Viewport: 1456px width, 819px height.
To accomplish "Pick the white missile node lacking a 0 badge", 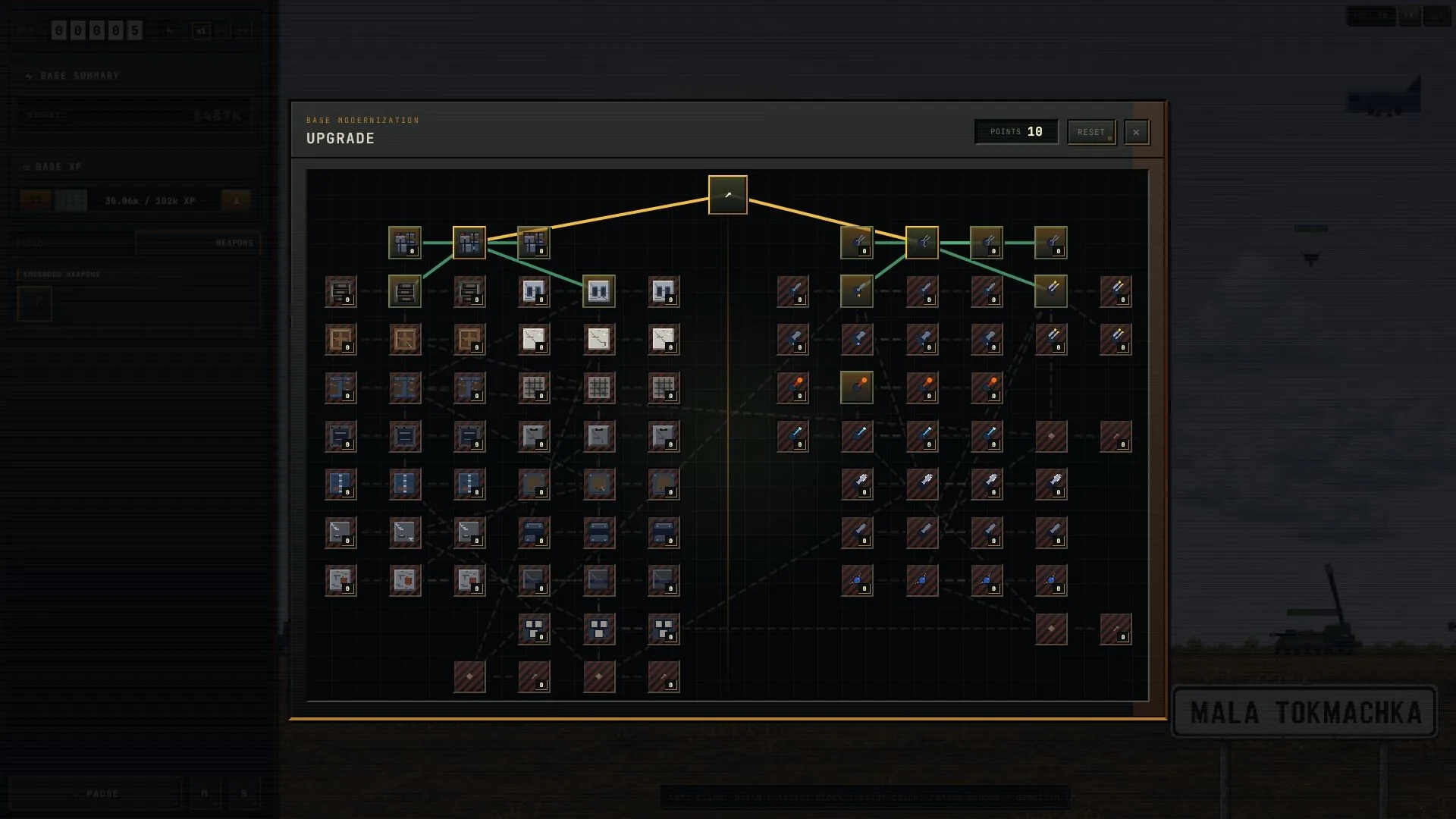I will pos(922,484).
